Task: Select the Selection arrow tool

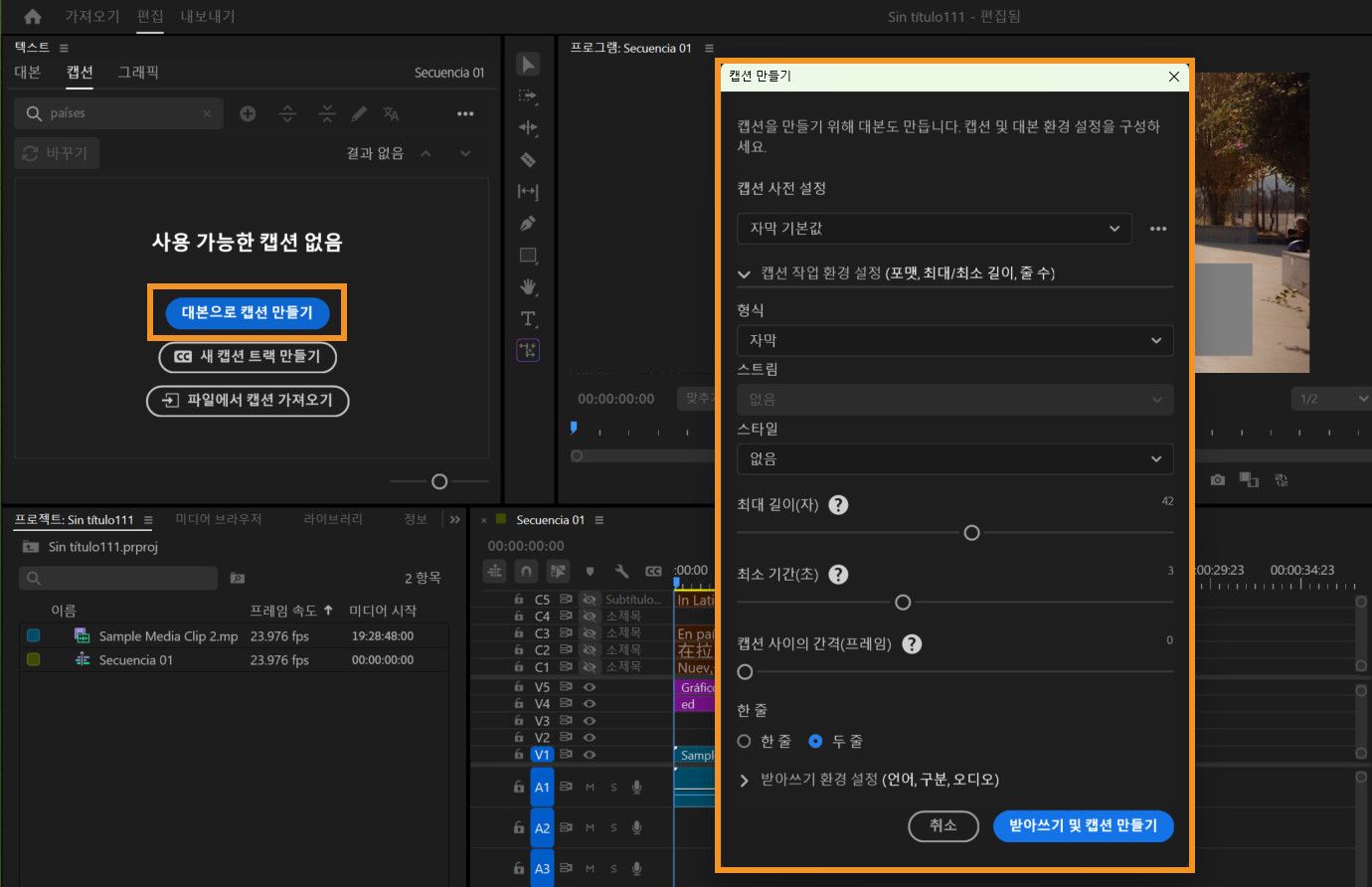Action: [528, 65]
